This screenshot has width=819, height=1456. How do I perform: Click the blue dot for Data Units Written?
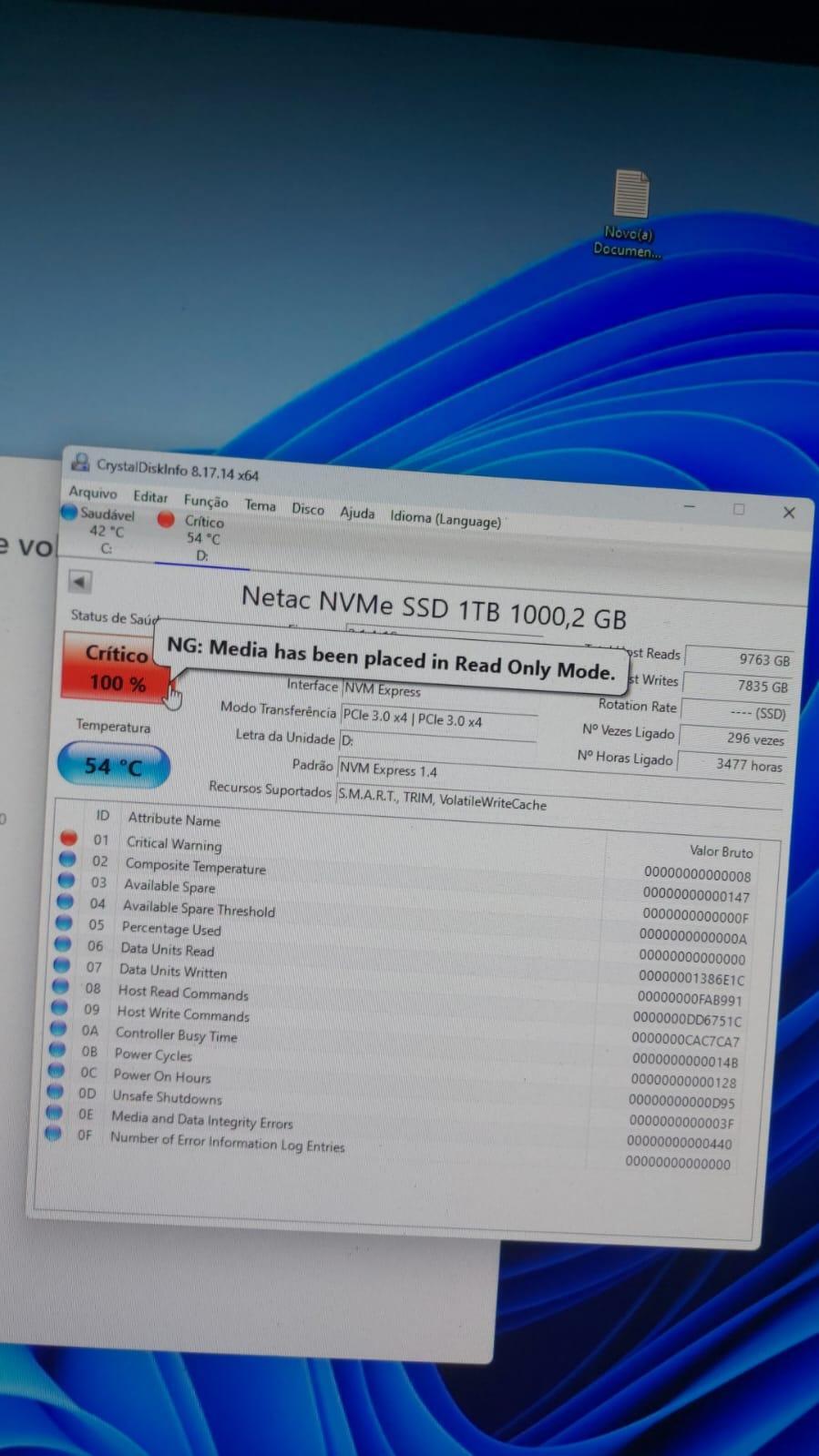[x=62, y=964]
